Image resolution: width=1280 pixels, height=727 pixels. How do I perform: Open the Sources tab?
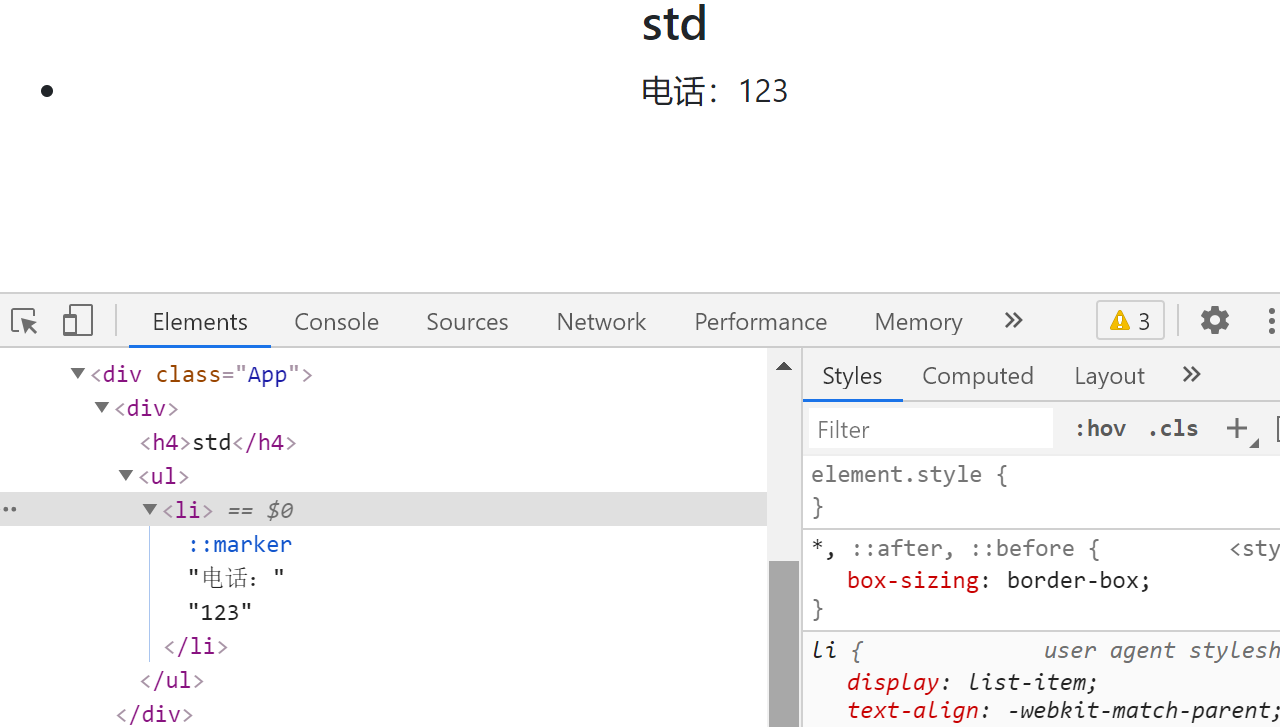(467, 322)
